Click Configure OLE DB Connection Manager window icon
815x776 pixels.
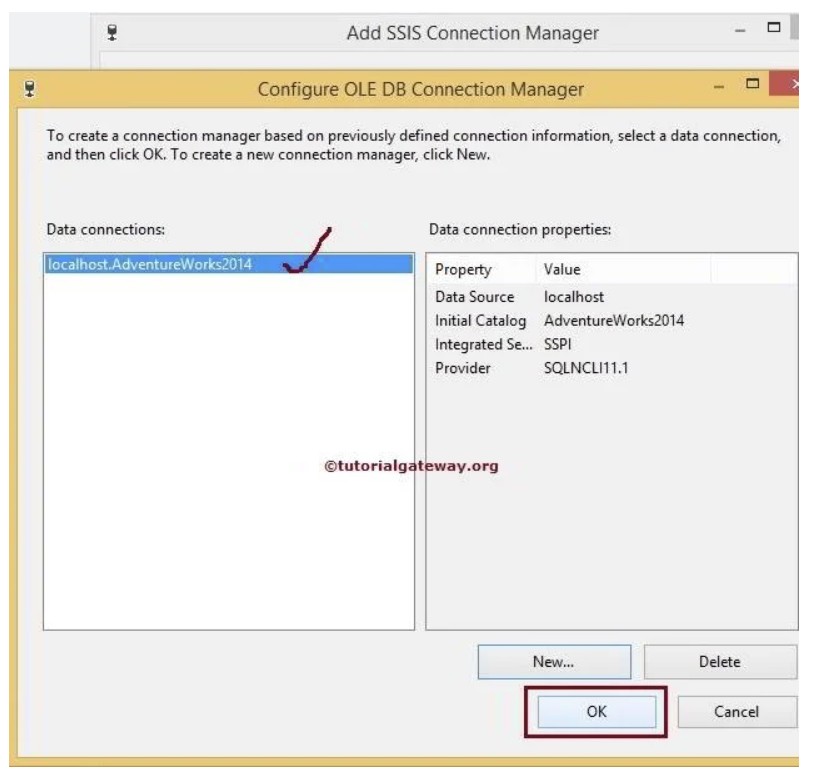click(x=30, y=88)
